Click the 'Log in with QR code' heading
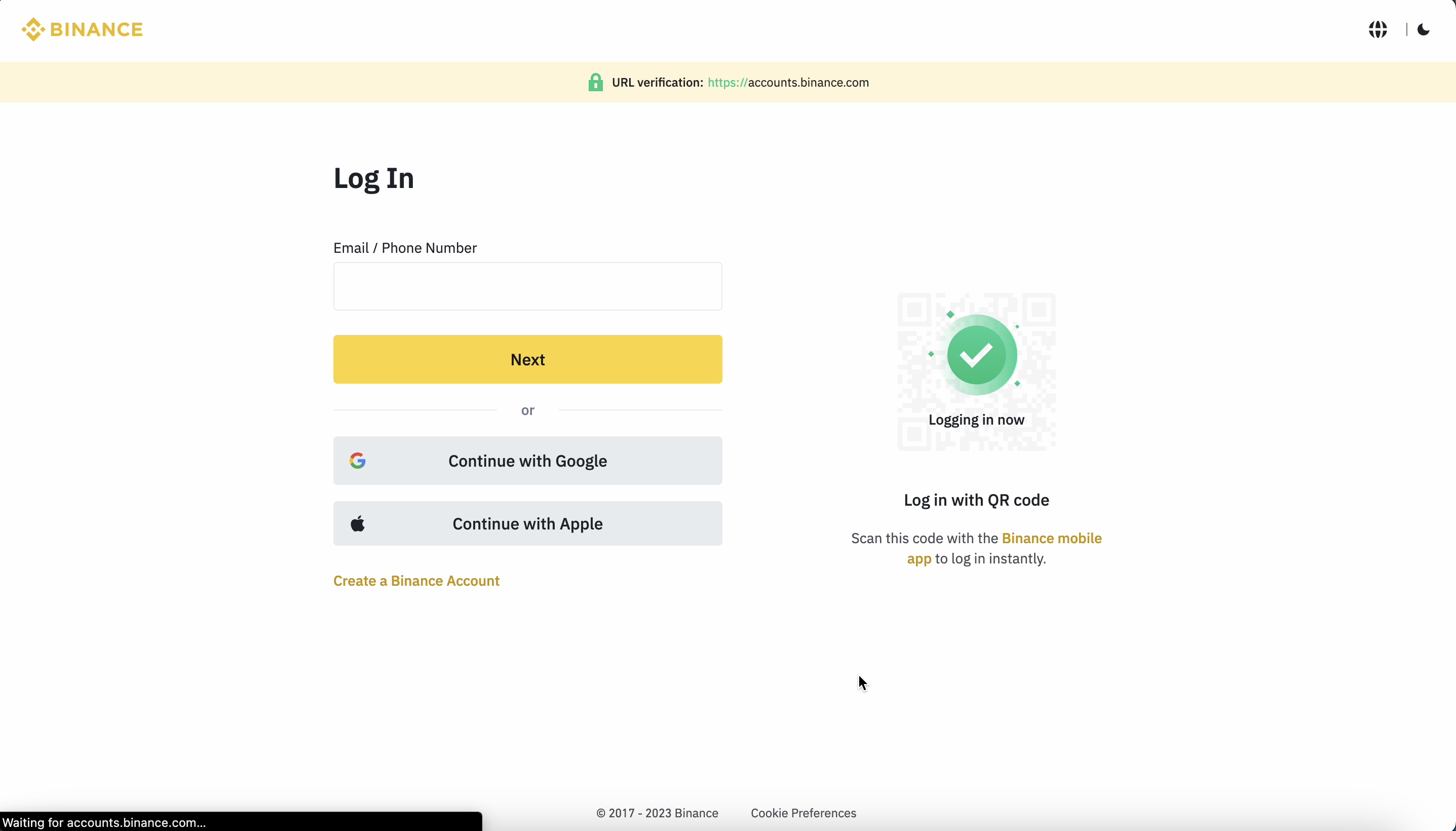Image resolution: width=1456 pixels, height=831 pixels. 976,500
